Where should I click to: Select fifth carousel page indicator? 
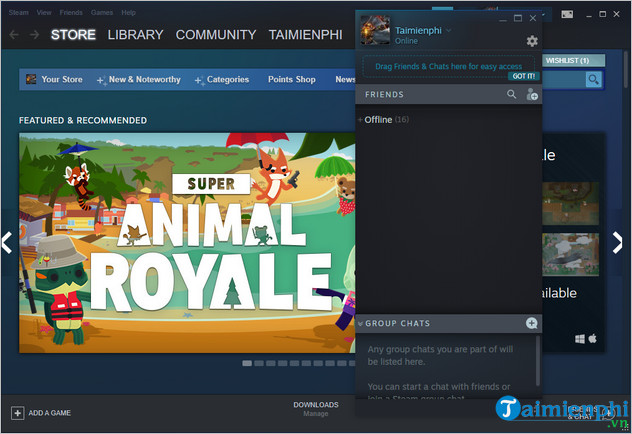294,363
